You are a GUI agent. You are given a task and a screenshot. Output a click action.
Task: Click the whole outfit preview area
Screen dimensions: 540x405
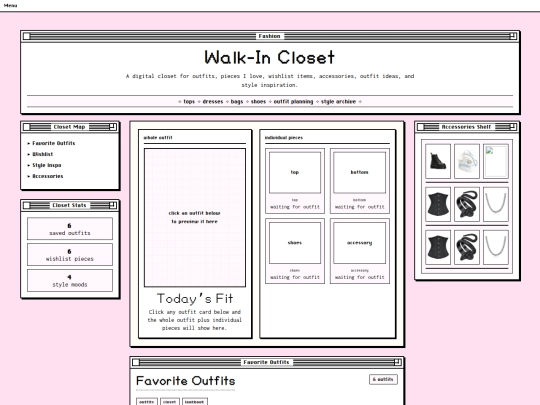(x=195, y=218)
